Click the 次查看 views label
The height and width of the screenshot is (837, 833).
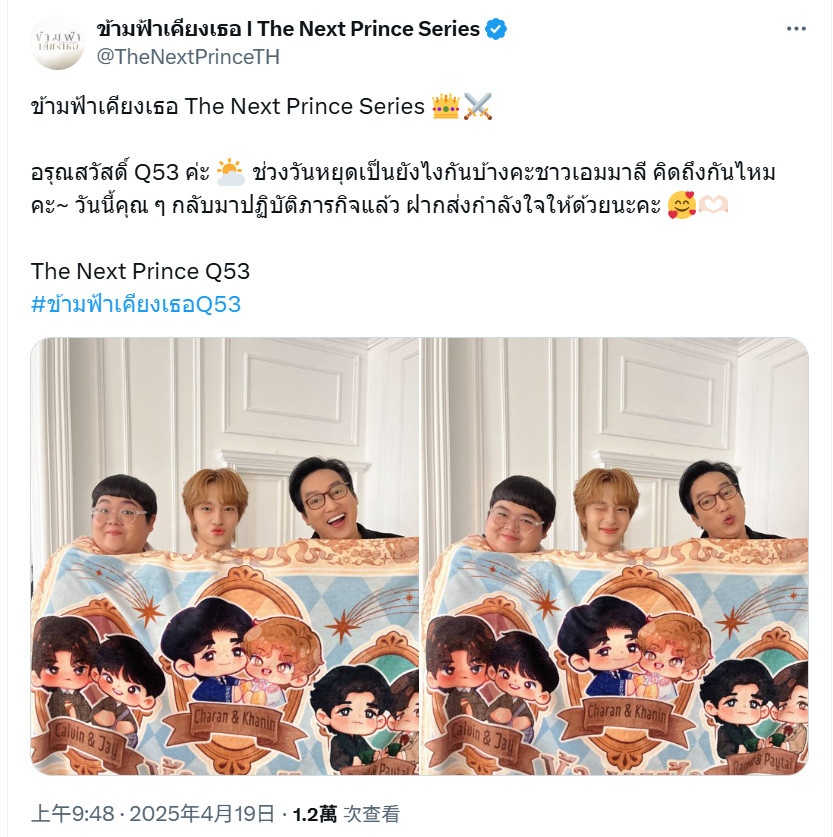pyautogui.click(x=371, y=814)
